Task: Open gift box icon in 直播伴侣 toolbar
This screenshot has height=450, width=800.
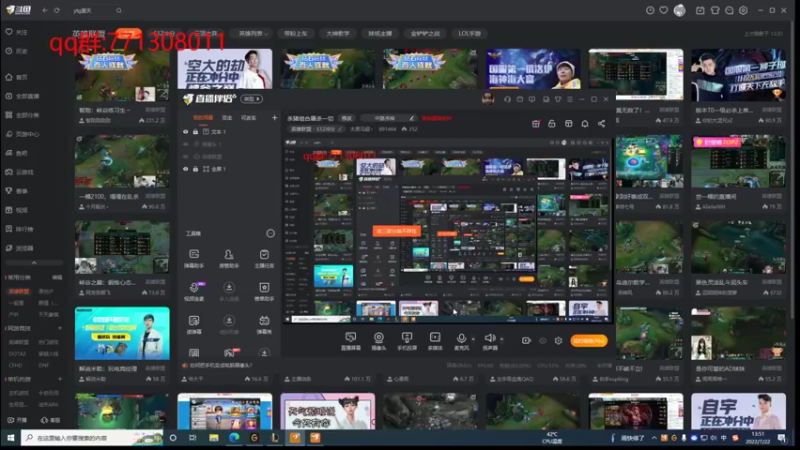Action: [x=536, y=124]
